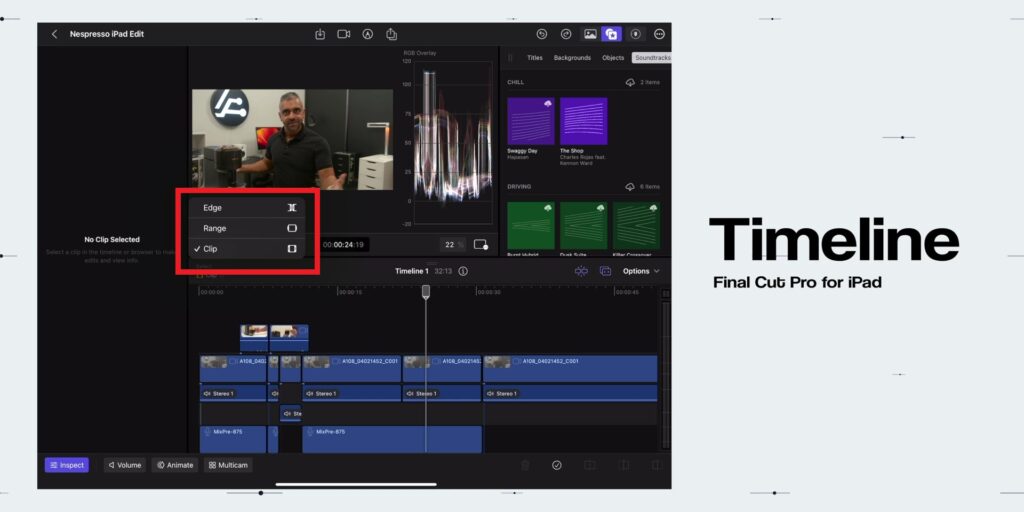Switch to the Backgrounds tab

click(x=572, y=57)
